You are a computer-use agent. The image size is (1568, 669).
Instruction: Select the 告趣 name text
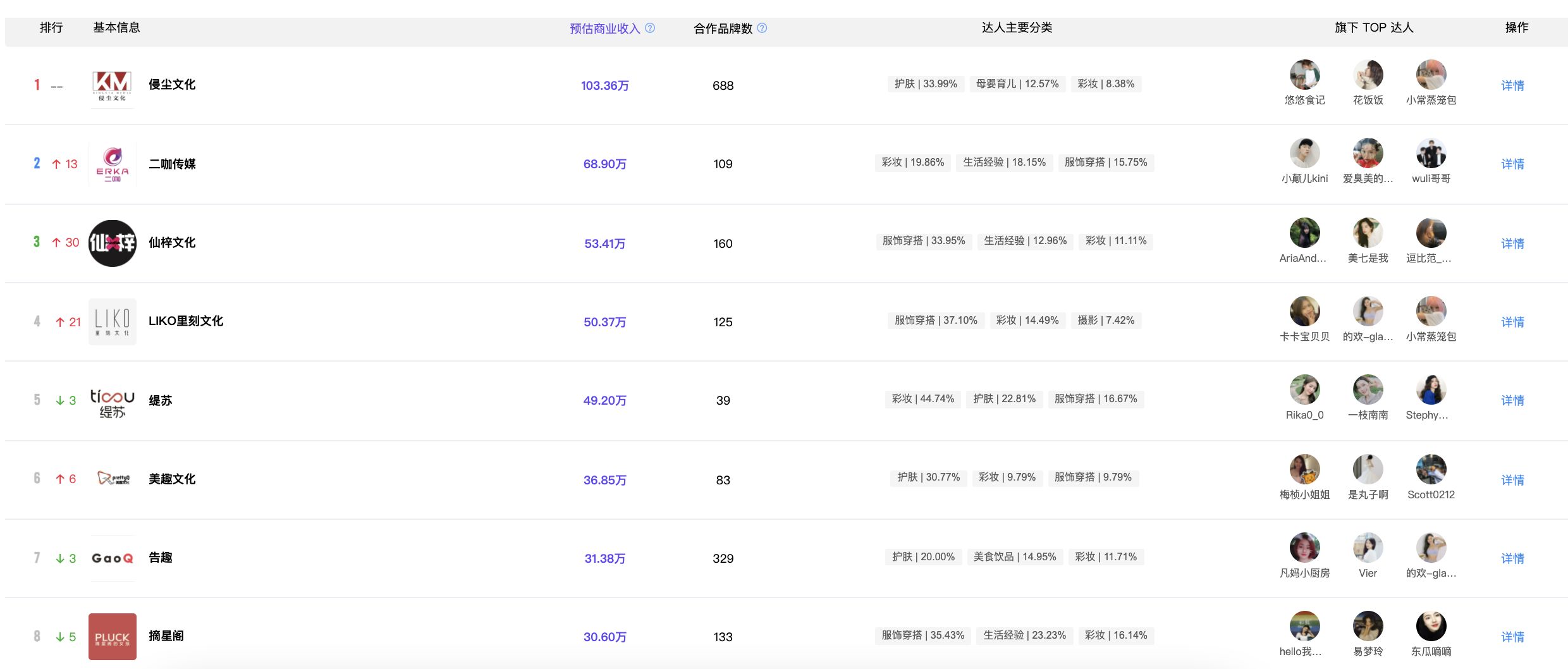point(160,557)
